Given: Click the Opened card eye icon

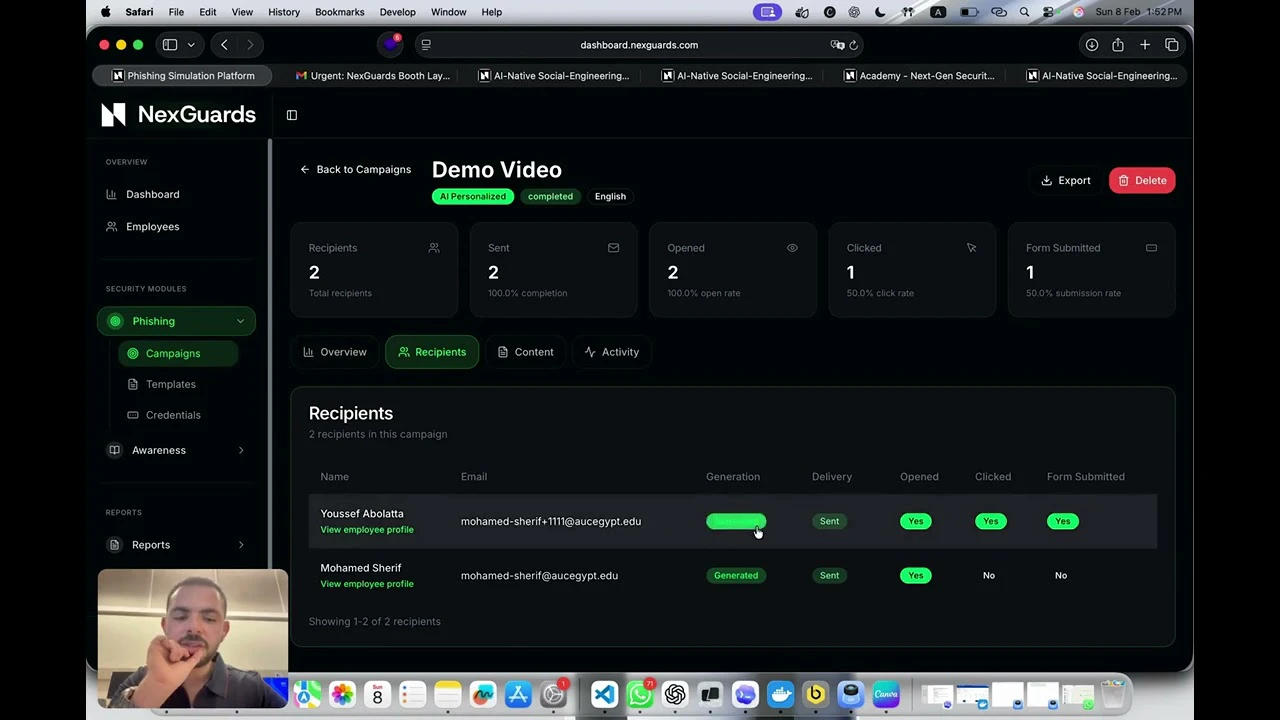Looking at the screenshot, I should point(792,248).
